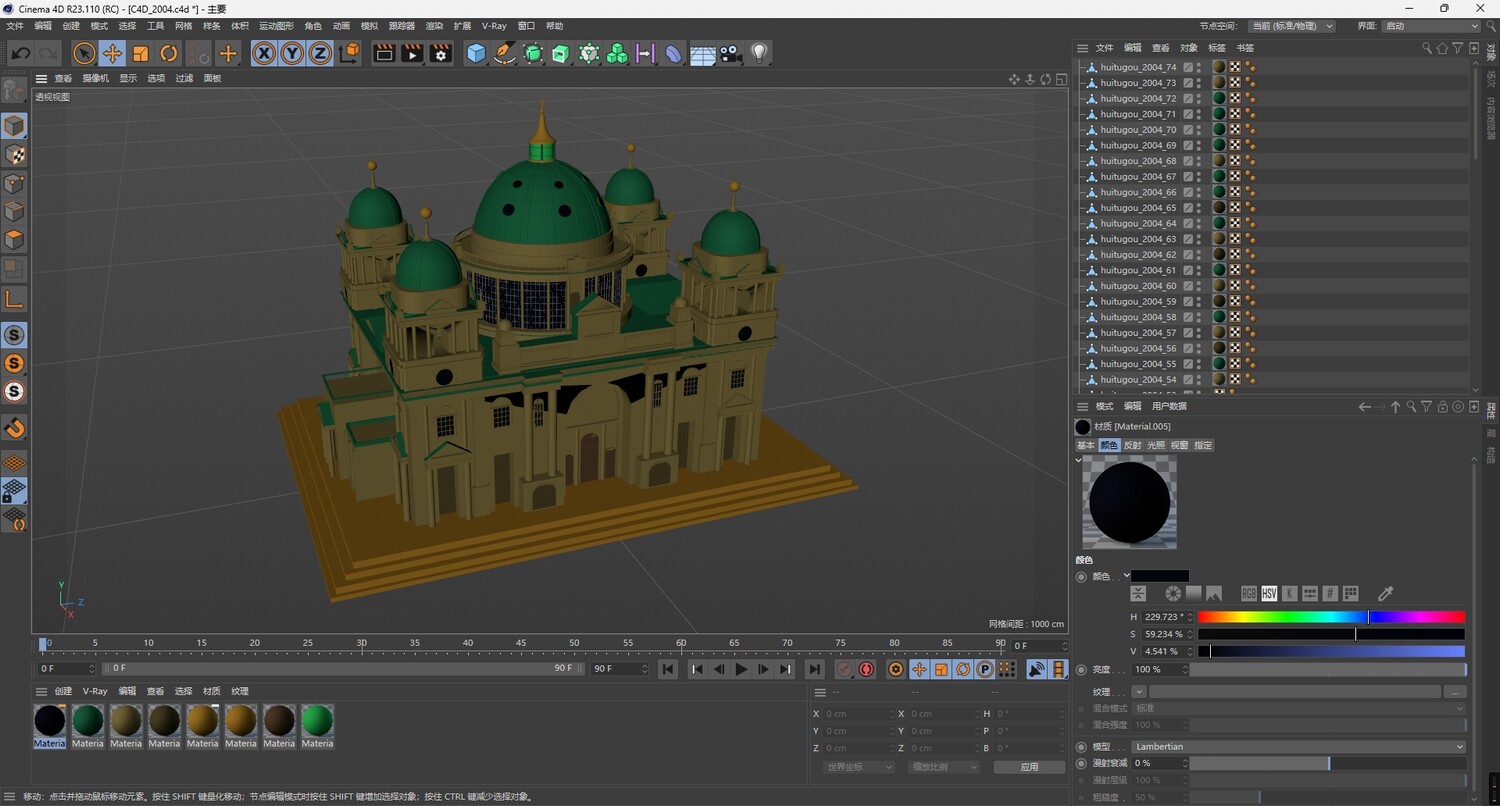The width and height of the screenshot is (1500, 806).
Task: Open the 渲染 menu in the menu bar
Action: point(434,26)
